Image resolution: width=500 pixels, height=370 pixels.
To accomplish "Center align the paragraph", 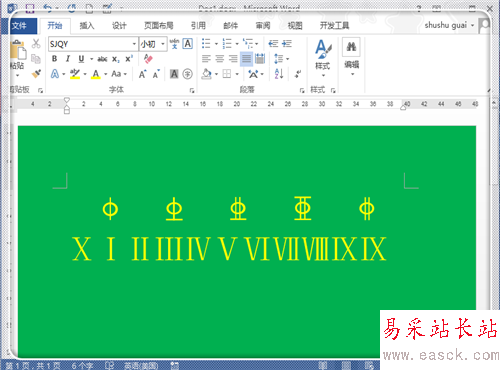I will click(x=220, y=59).
